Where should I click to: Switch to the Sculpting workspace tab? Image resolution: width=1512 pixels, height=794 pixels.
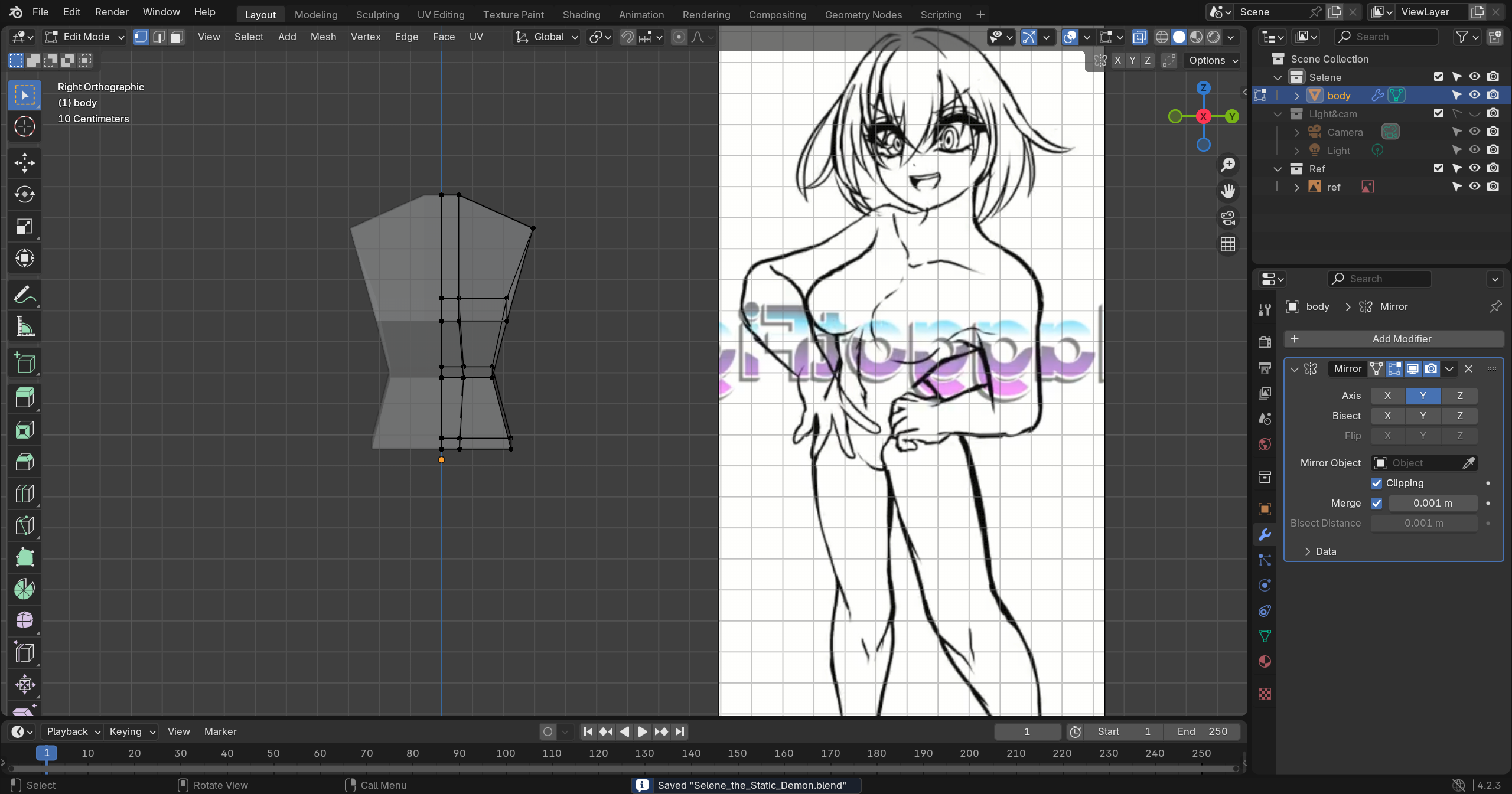click(x=377, y=14)
